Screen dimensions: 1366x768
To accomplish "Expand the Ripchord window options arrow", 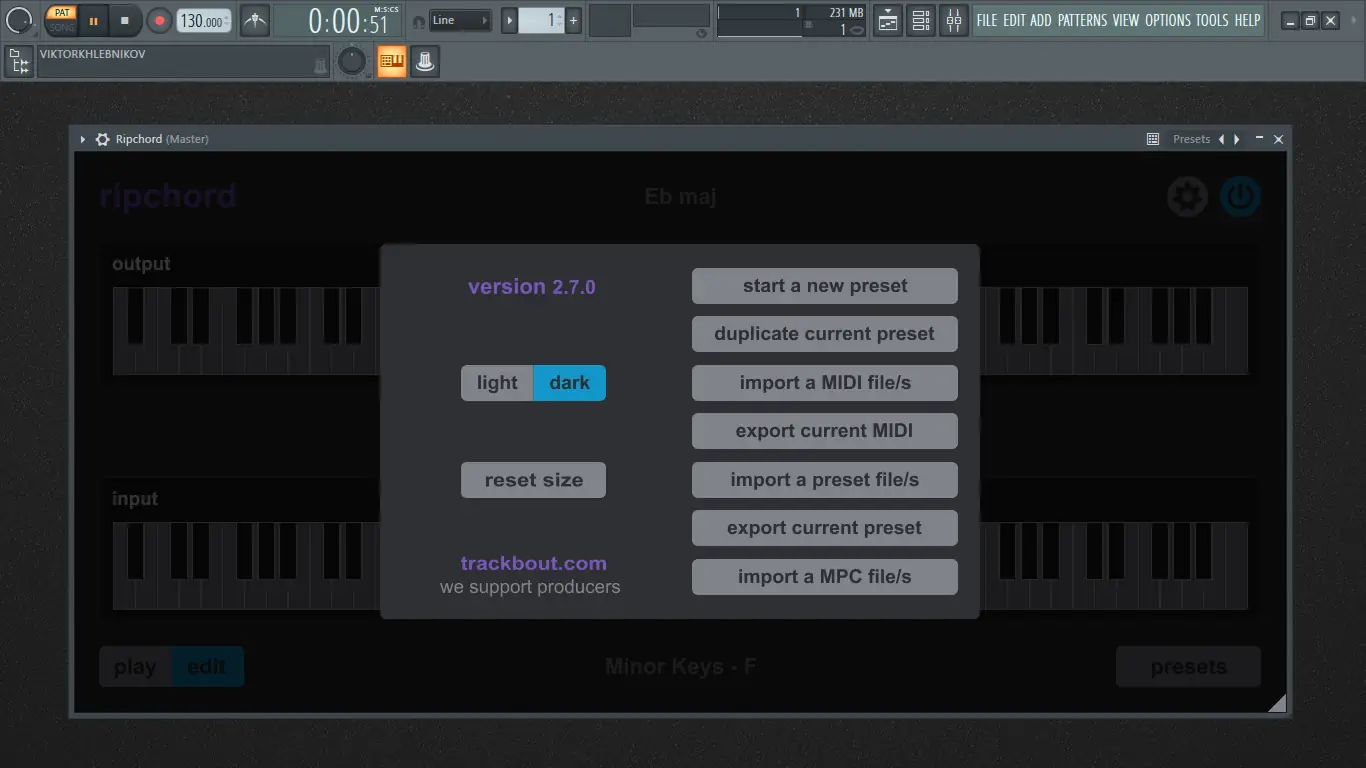I will (x=83, y=140).
